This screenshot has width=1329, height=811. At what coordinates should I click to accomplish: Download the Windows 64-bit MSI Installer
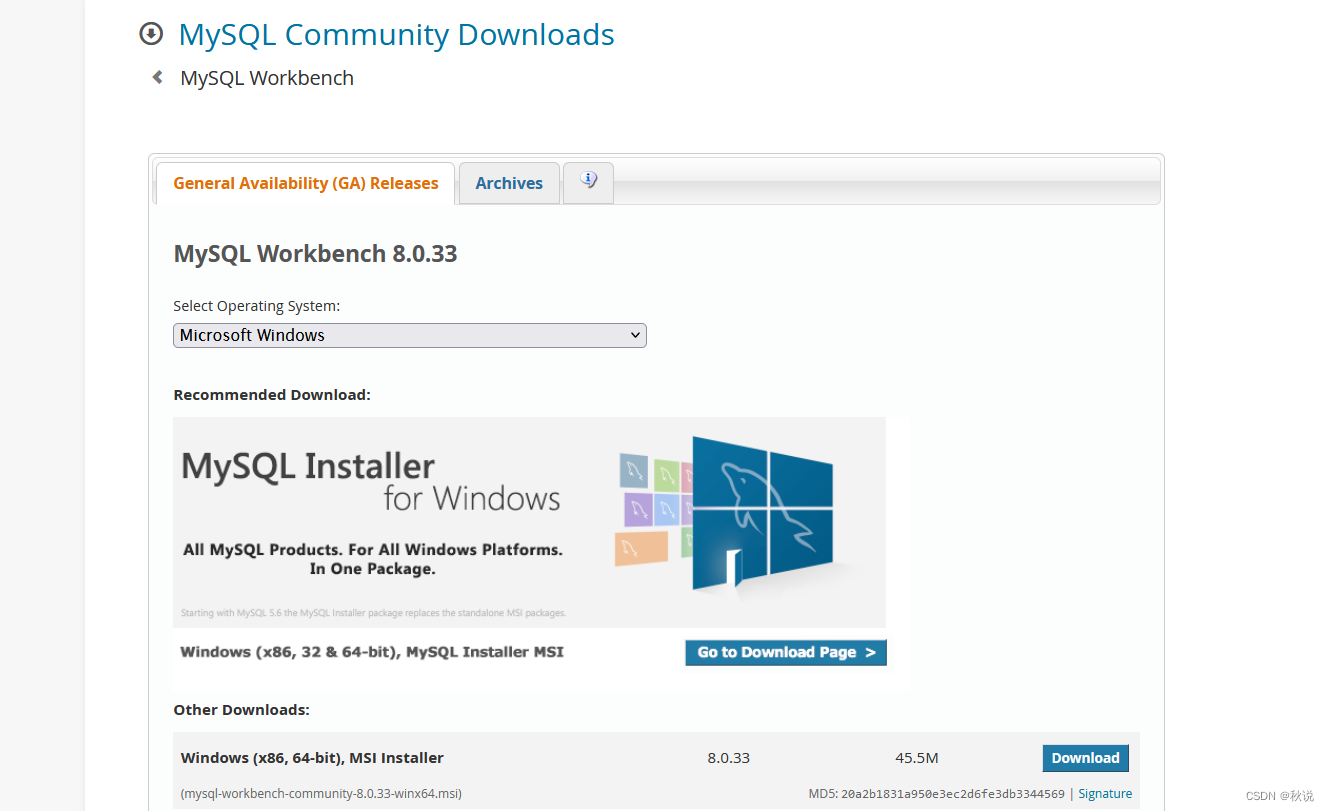pos(1085,758)
